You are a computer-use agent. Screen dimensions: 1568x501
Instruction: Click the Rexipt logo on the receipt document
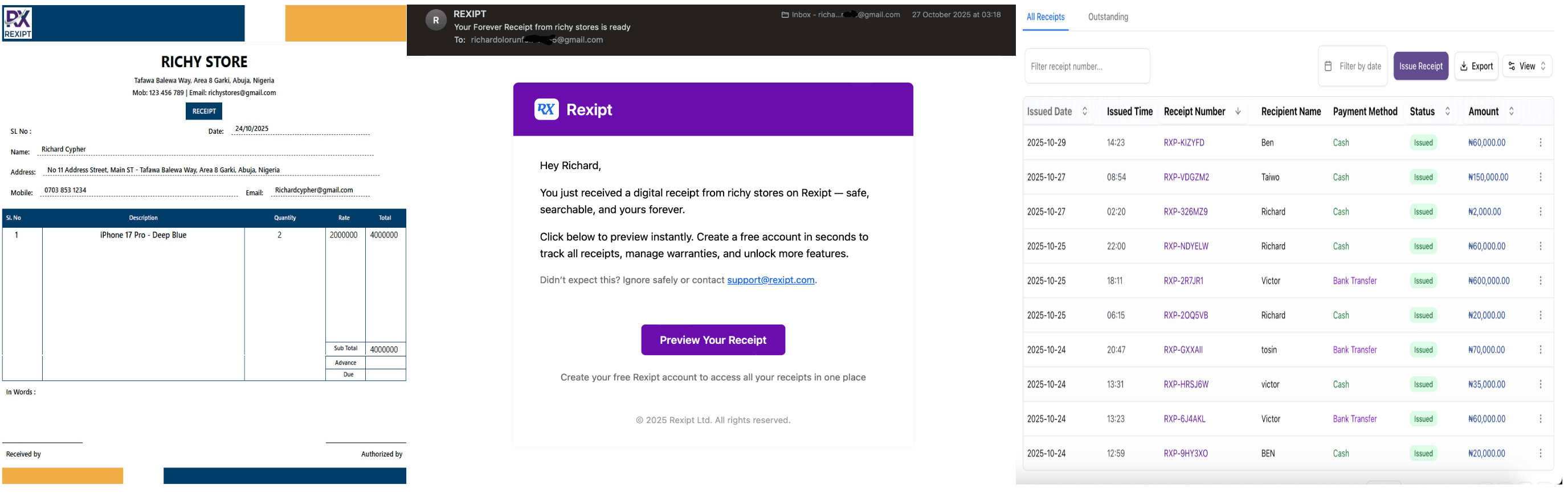(18, 23)
